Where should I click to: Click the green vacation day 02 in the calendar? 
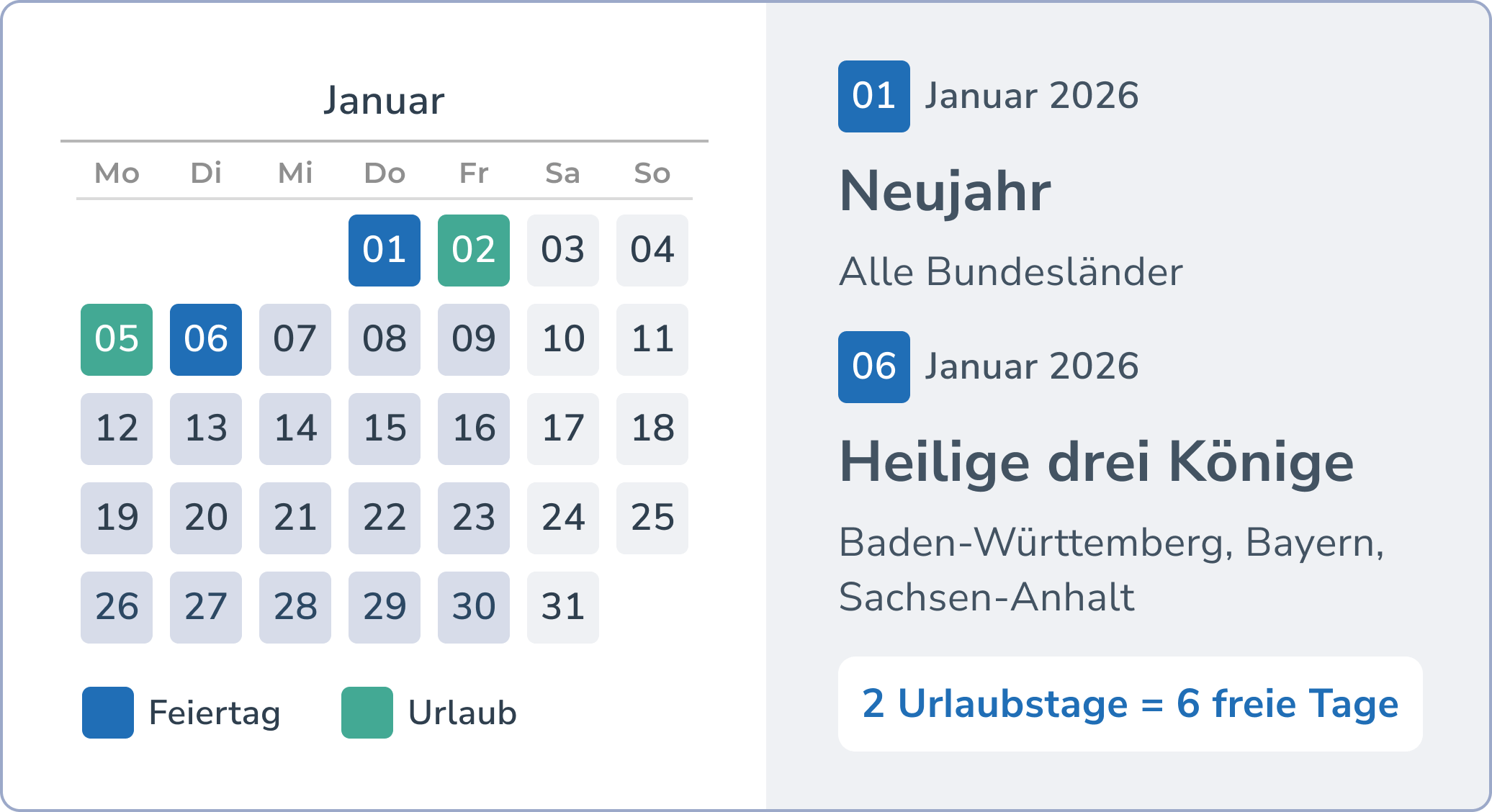click(x=473, y=250)
